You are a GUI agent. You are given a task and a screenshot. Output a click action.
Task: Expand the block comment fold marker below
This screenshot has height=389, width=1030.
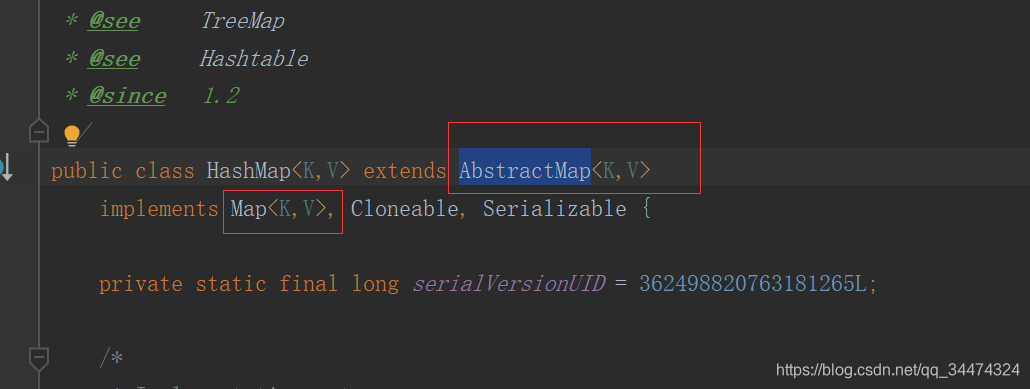(39, 358)
